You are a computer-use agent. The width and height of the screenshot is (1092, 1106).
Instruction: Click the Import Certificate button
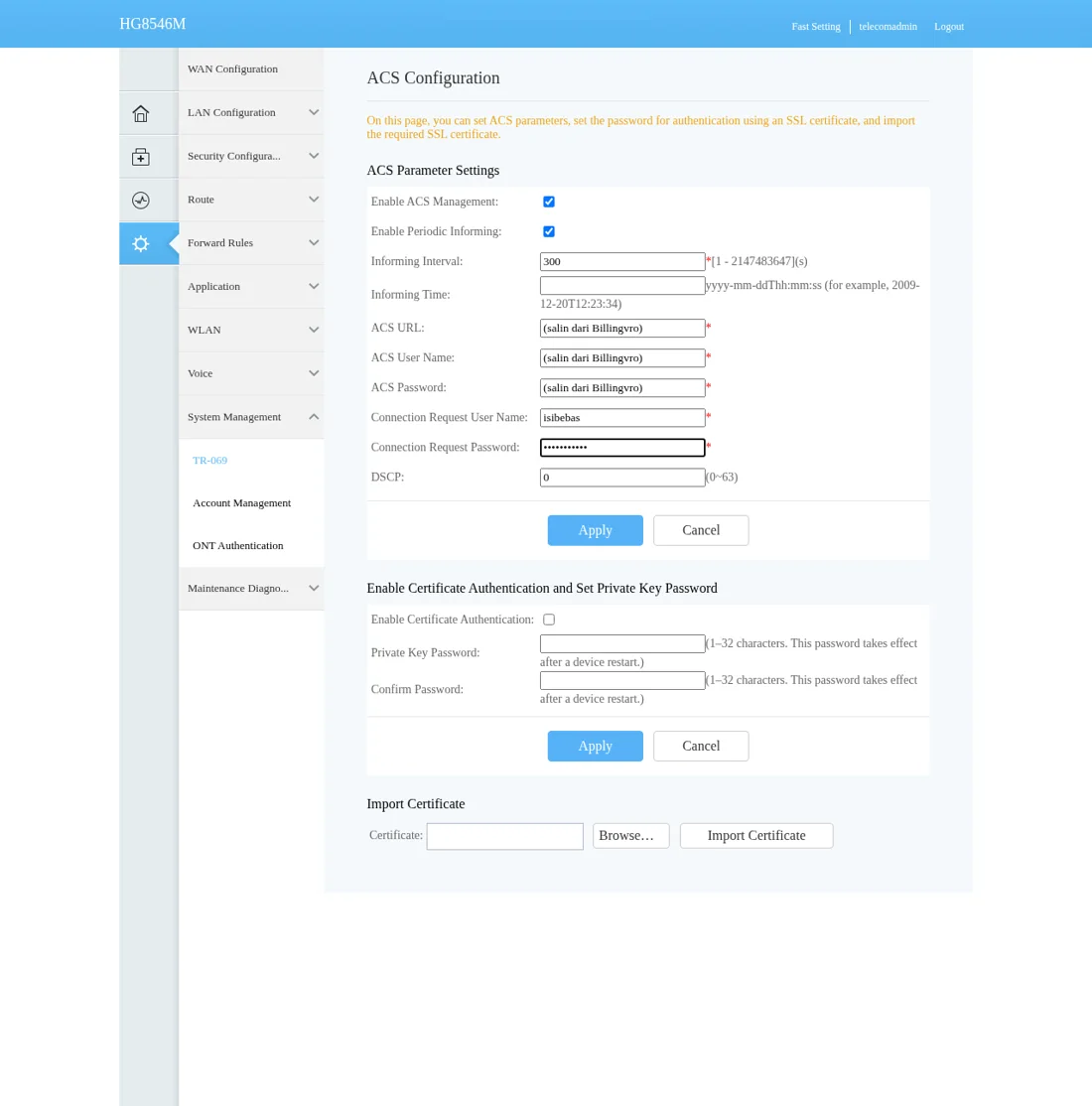pyautogui.click(x=756, y=836)
